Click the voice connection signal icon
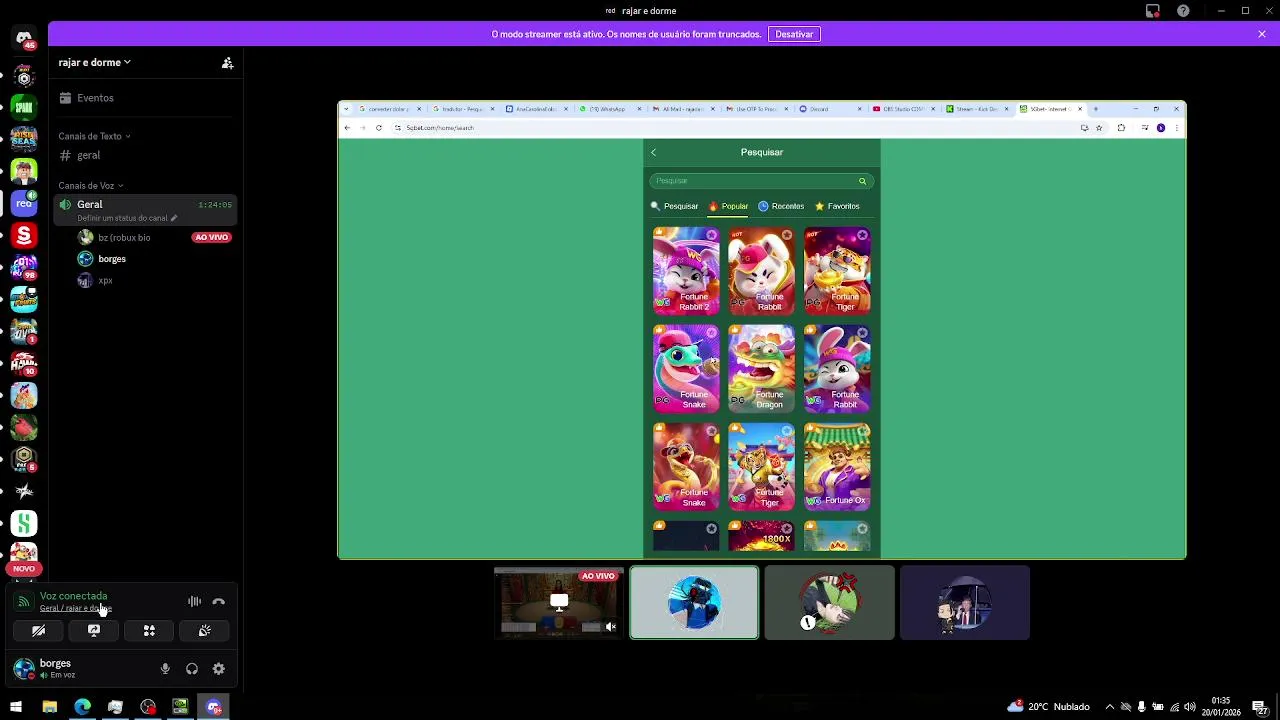Image resolution: width=1280 pixels, height=720 pixels. [24, 602]
